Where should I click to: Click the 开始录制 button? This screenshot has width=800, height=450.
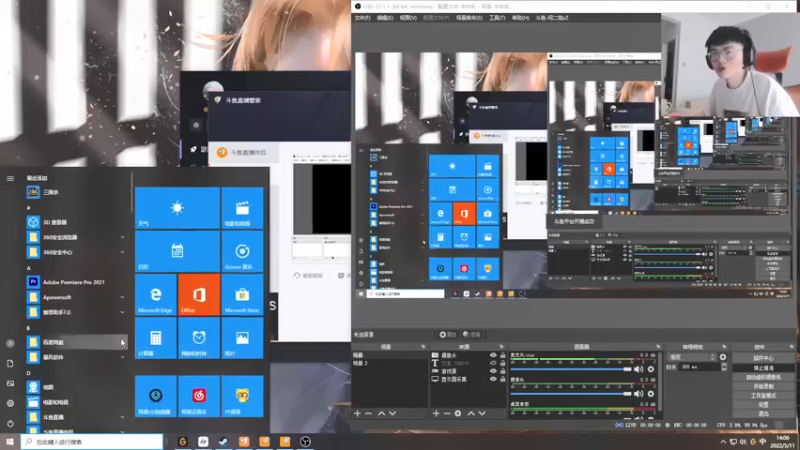tap(763, 386)
